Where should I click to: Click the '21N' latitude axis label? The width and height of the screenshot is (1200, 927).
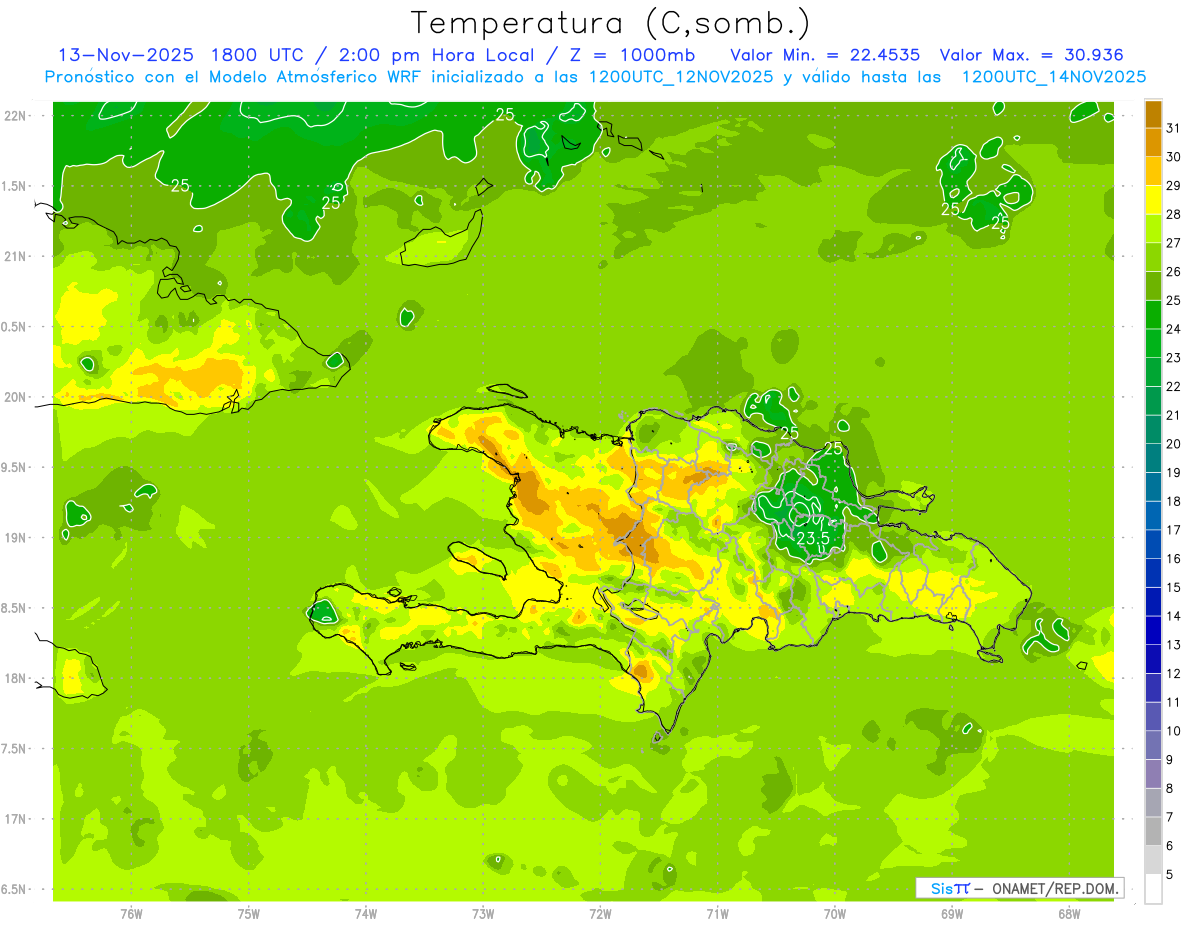pos(14,256)
